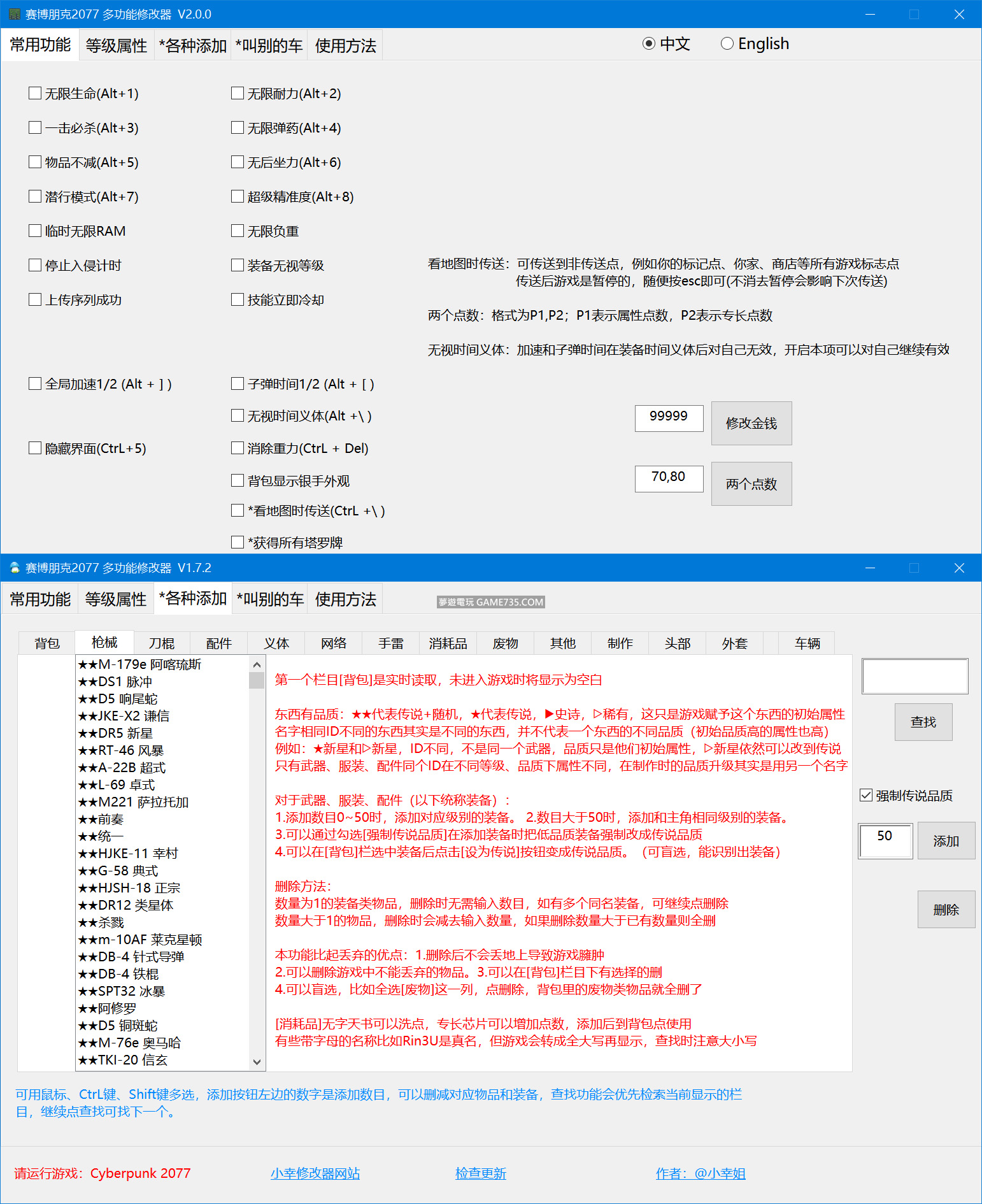The width and height of the screenshot is (982, 1204).
Task: Select ★★SPT32 冰暴 list entry
Action: 162,991
